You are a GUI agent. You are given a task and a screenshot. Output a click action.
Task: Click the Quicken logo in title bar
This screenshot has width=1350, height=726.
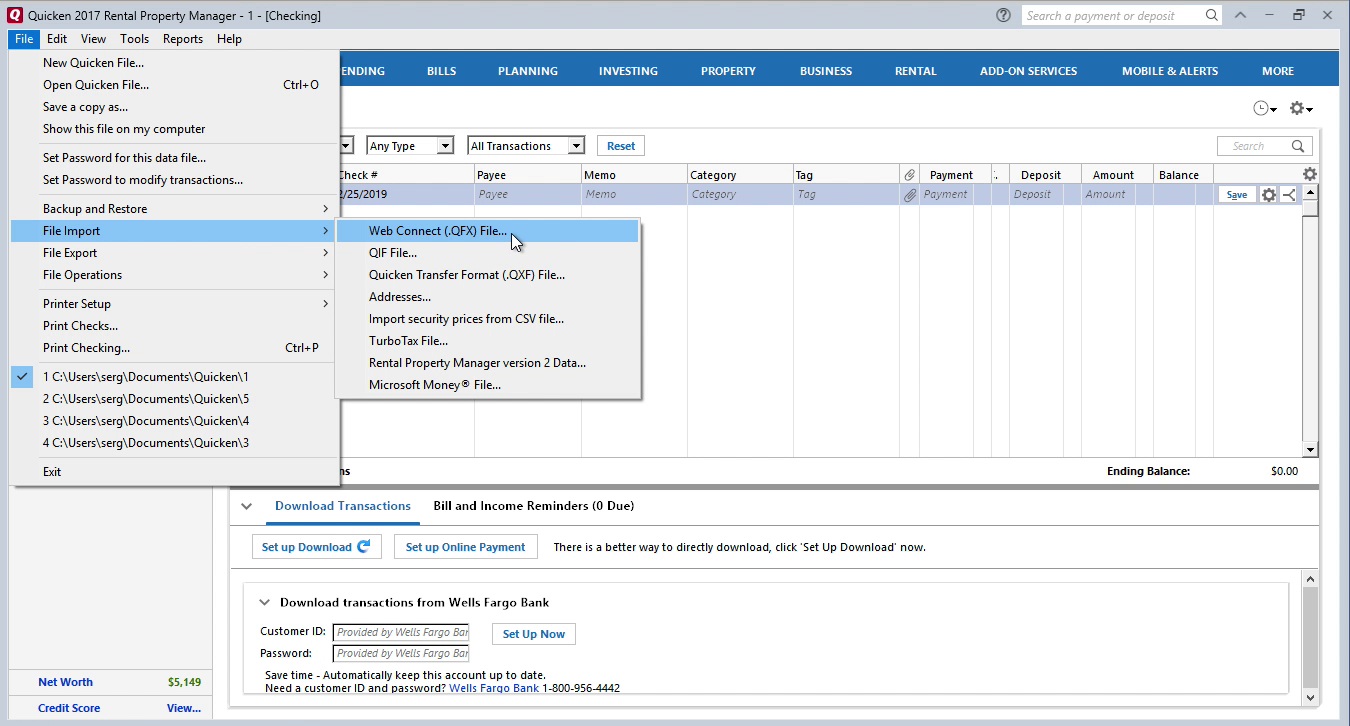[15, 15]
